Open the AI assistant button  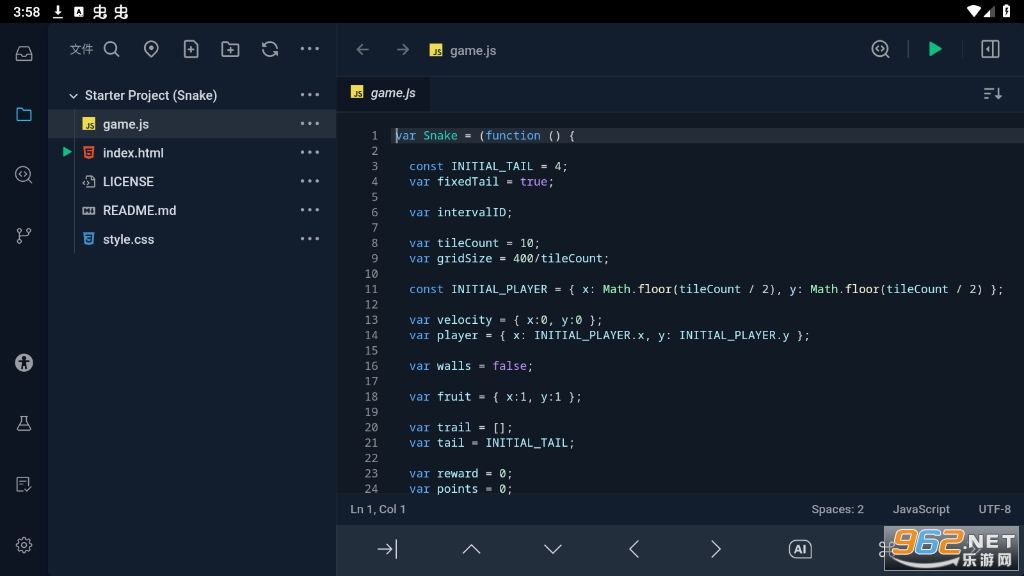(x=799, y=549)
